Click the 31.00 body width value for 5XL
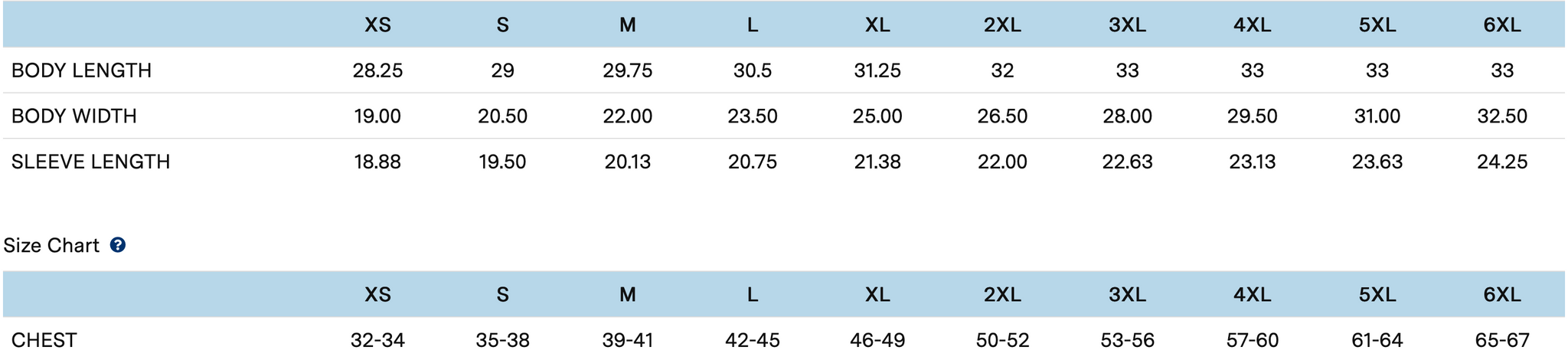This screenshot has width=1568, height=360. (x=1377, y=116)
